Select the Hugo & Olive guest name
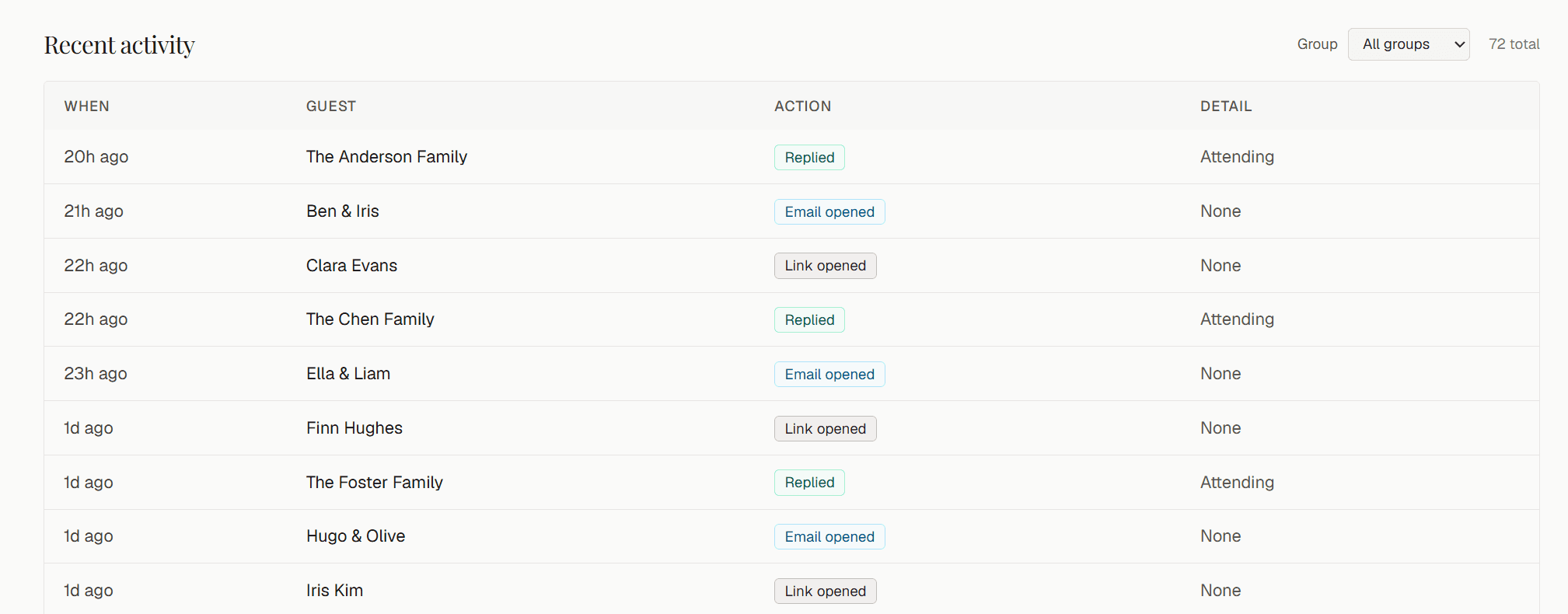 point(356,536)
